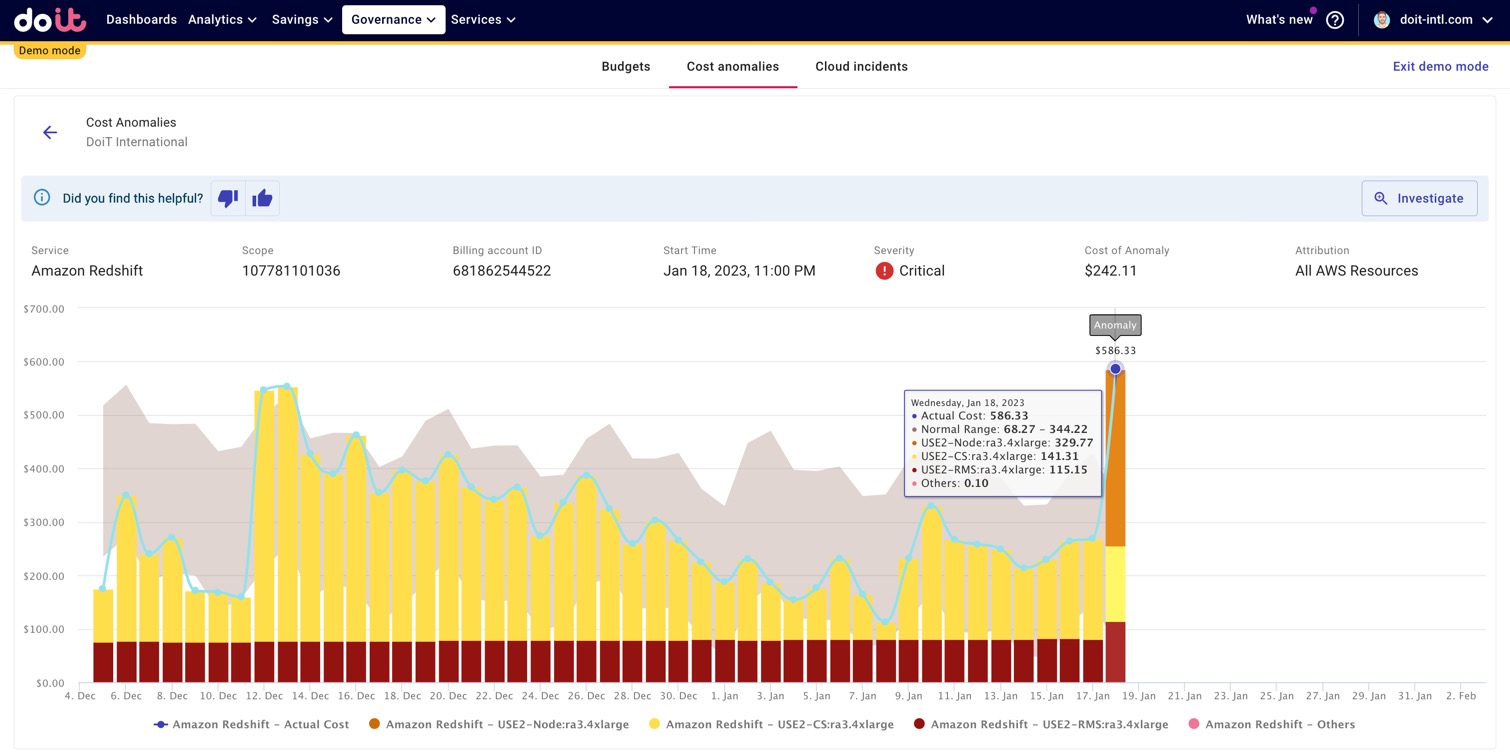This screenshot has height=756, width=1510.
Task: Open the Cloud incidents tab
Action: pos(861,67)
